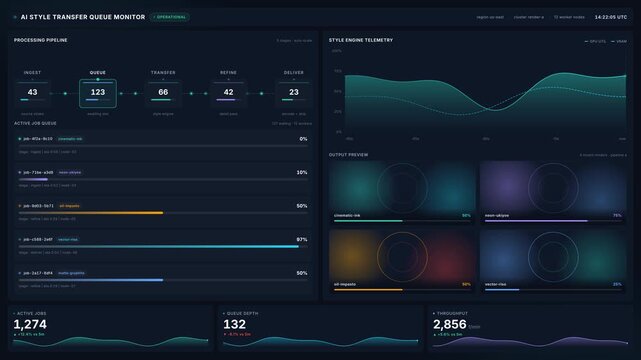
Task: Select the REFINE stage card showing 42
Action: 229,94
